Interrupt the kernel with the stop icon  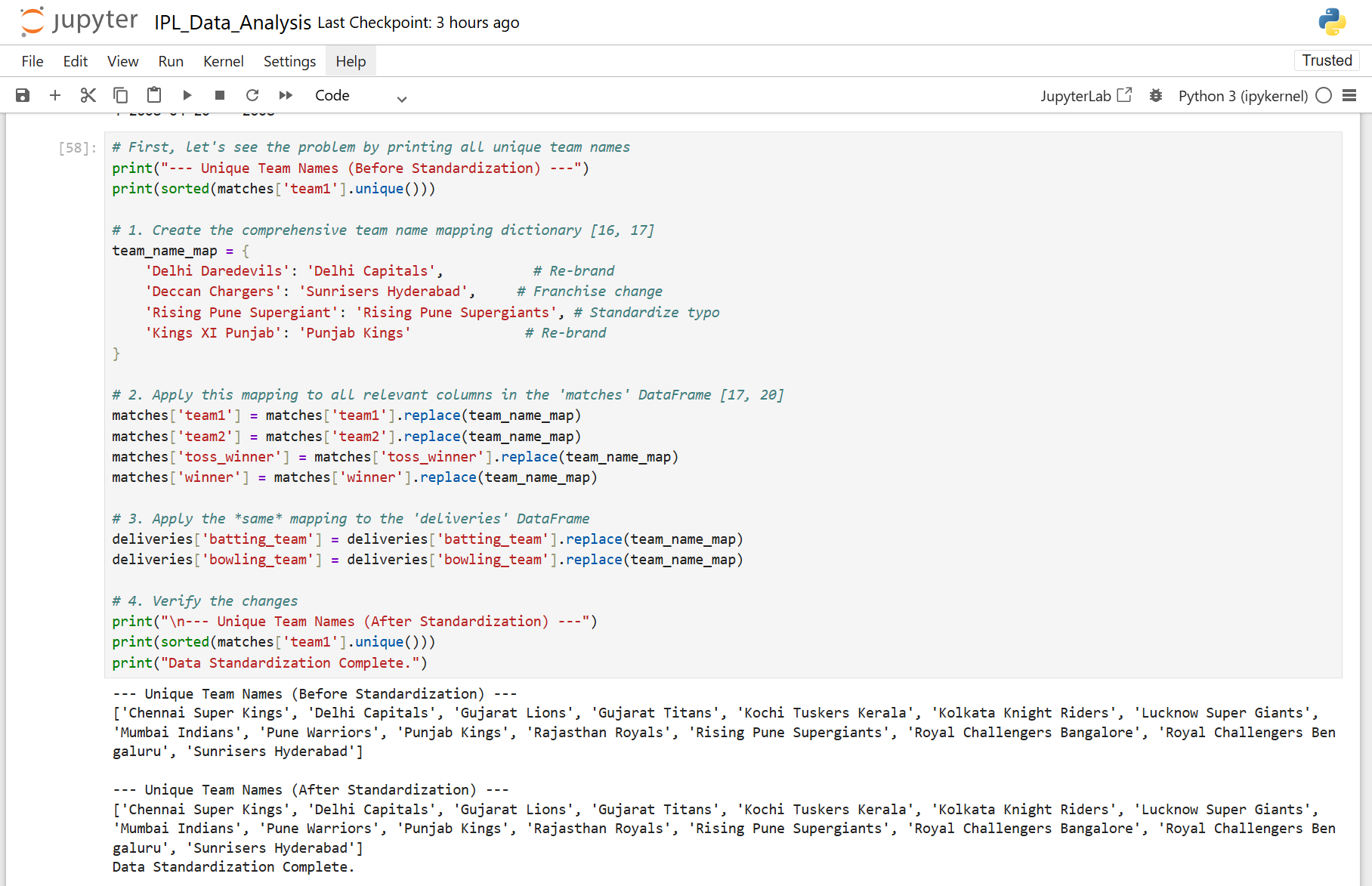pyautogui.click(x=220, y=95)
